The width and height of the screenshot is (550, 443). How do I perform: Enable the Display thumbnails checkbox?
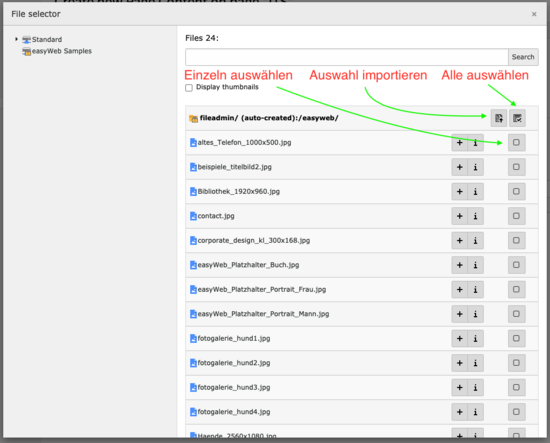(x=189, y=88)
